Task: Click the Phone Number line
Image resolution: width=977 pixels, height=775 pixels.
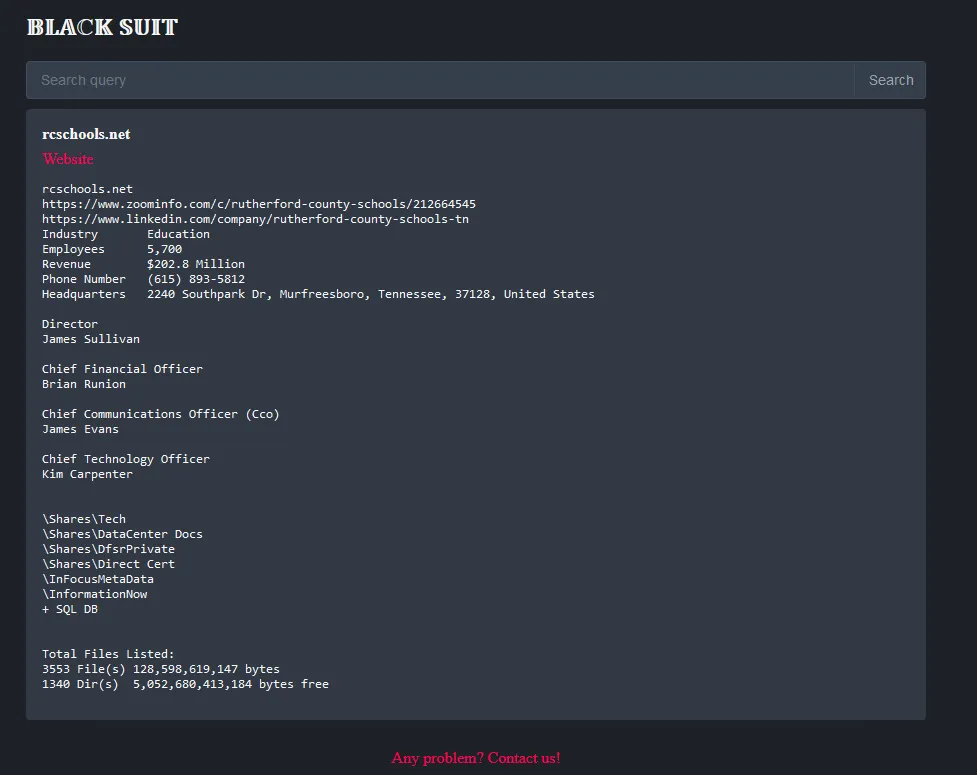Action: point(143,279)
